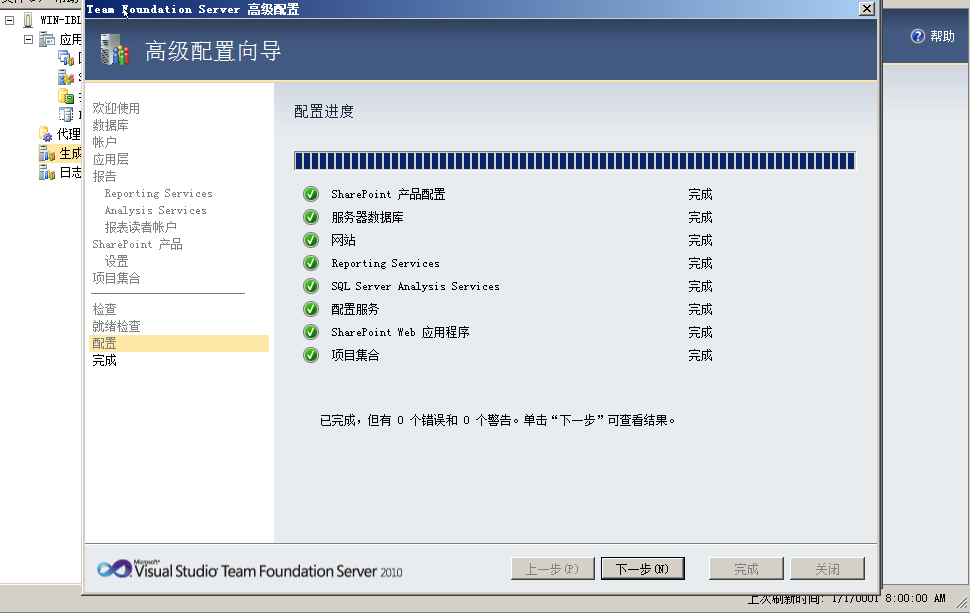Click the wizard server icon in header

click(x=114, y=50)
